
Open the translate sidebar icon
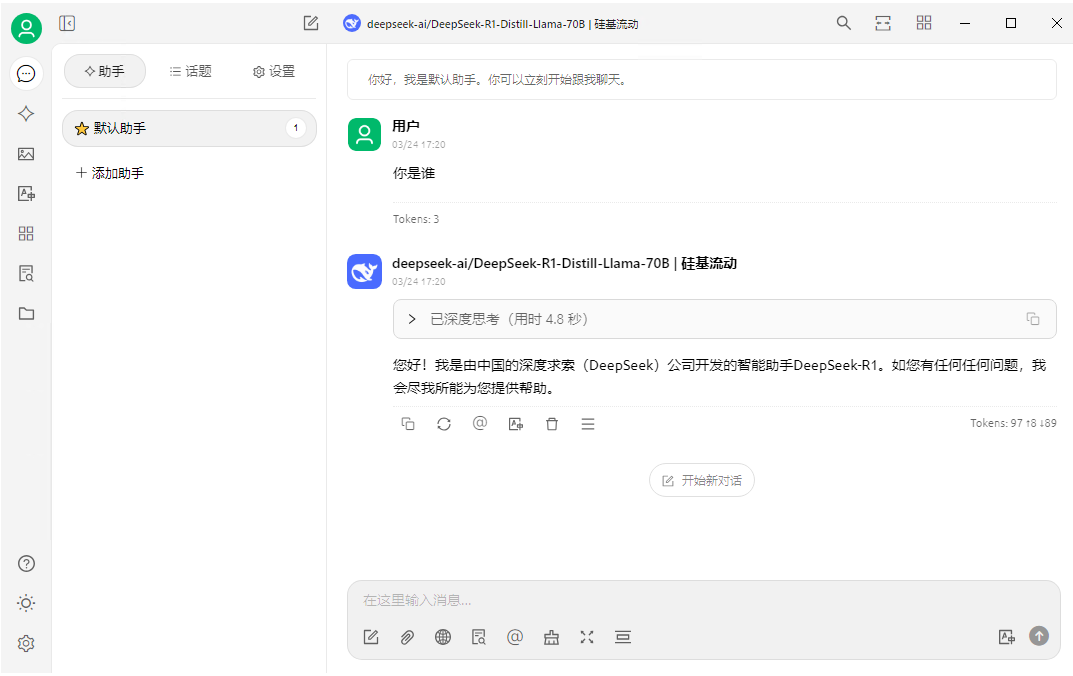(26, 194)
